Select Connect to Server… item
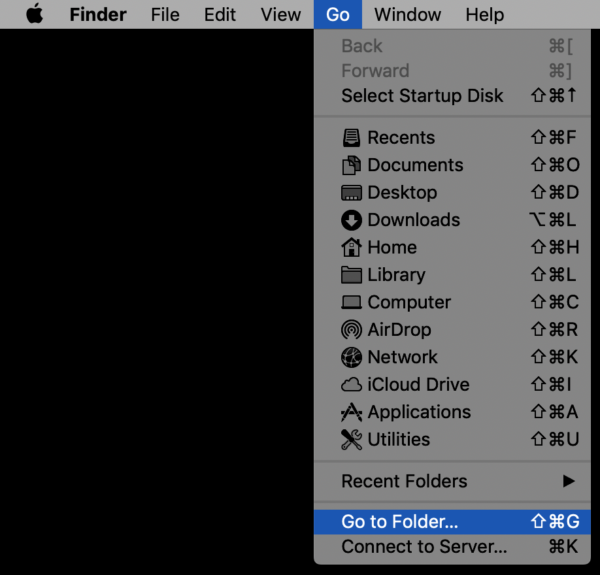 tap(452, 547)
